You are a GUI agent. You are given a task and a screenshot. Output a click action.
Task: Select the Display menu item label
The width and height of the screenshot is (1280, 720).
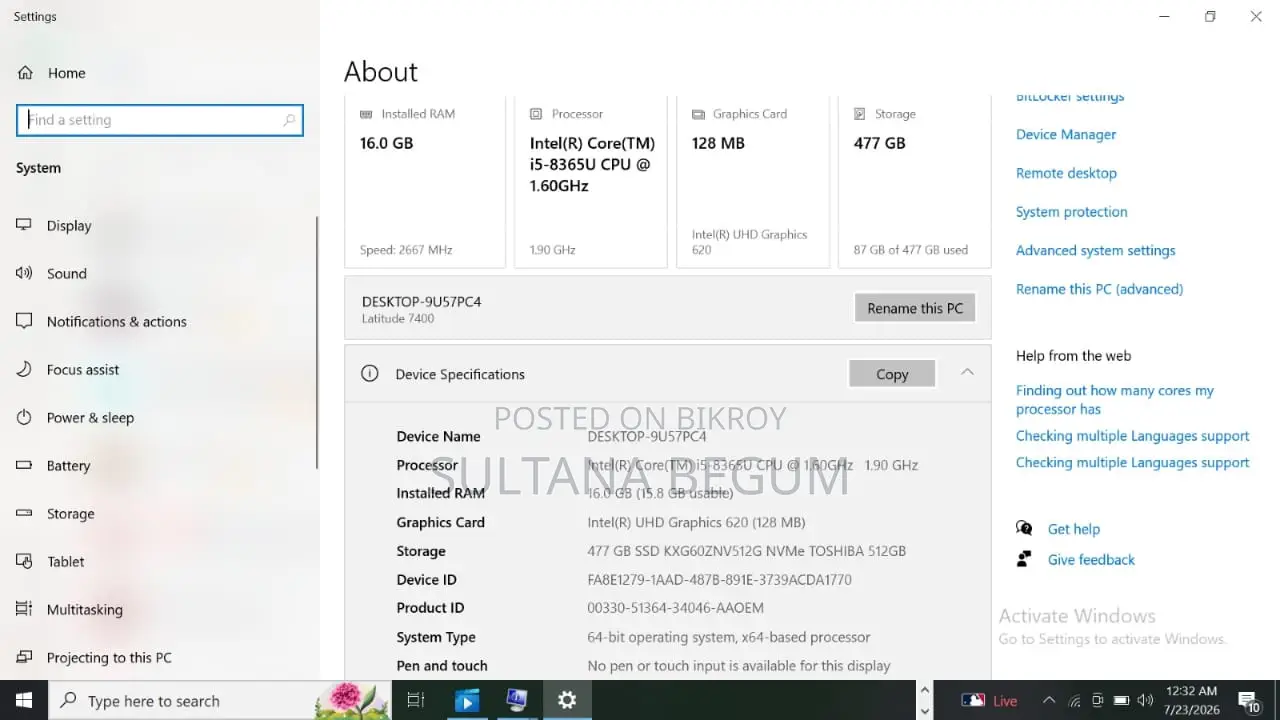point(69,226)
